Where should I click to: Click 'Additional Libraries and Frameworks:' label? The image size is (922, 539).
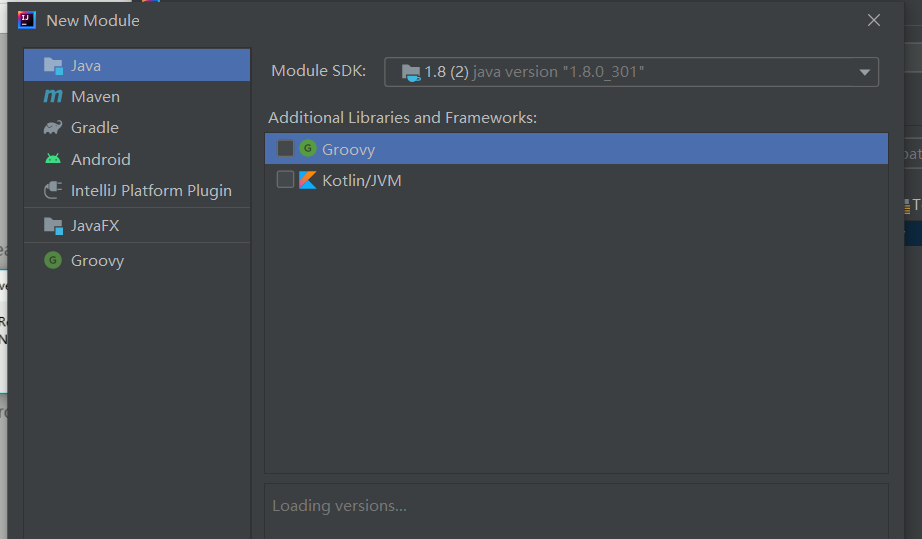click(x=403, y=118)
